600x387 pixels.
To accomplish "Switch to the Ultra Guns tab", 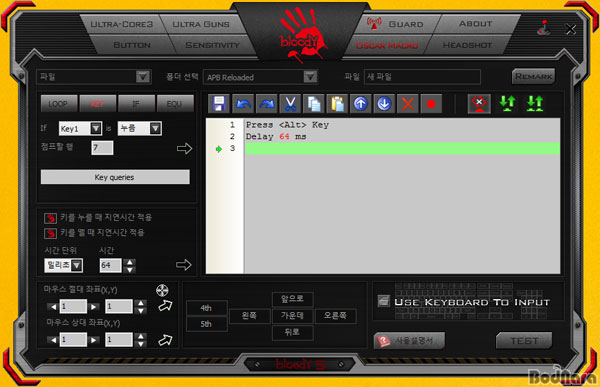I will [x=201, y=24].
